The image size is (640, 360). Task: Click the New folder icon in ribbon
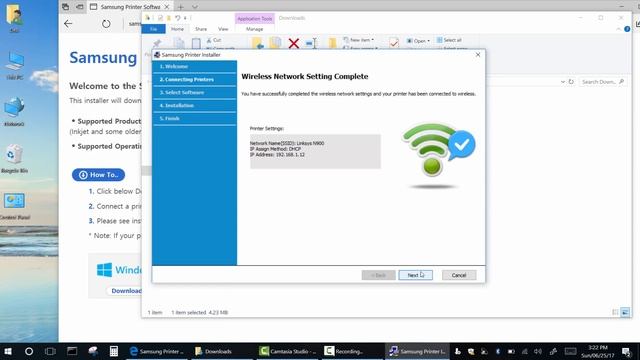(333, 43)
